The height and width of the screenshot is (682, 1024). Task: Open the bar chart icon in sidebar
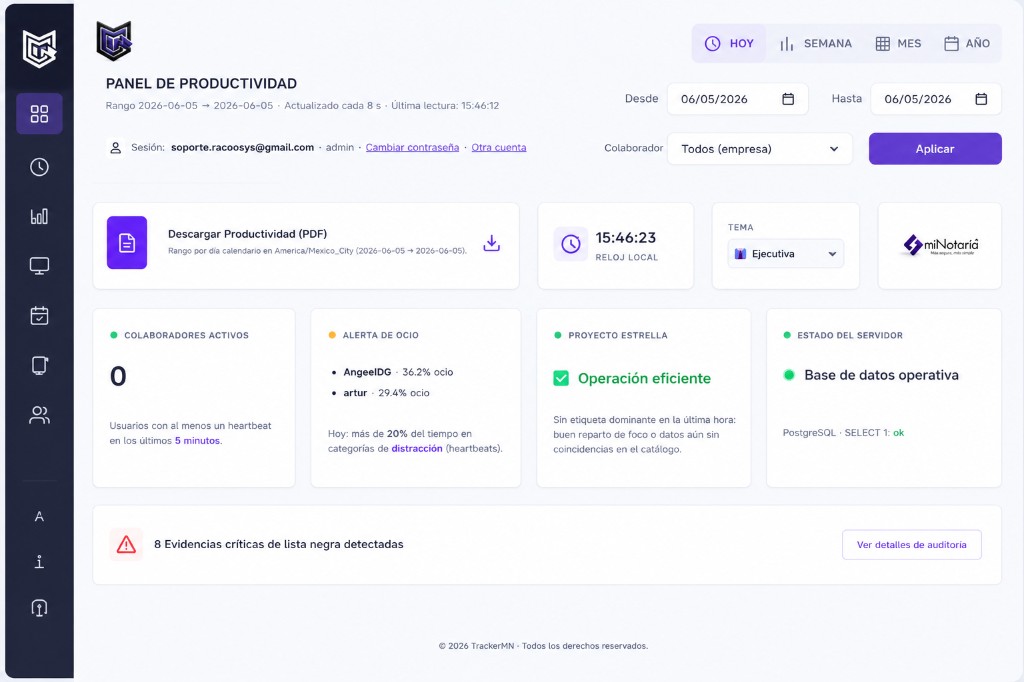[x=39, y=216]
